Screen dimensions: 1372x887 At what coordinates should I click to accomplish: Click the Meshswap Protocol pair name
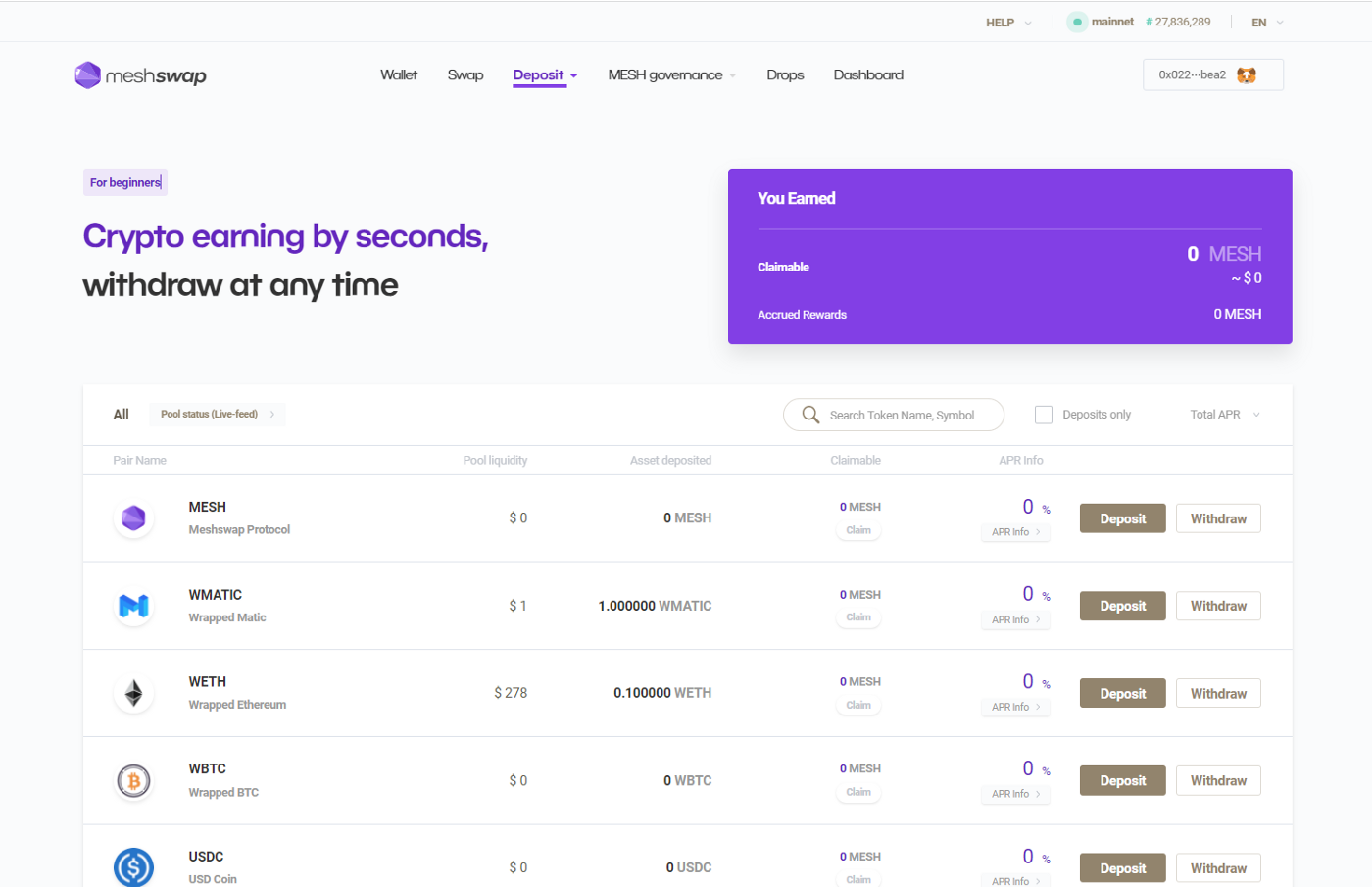(x=239, y=529)
